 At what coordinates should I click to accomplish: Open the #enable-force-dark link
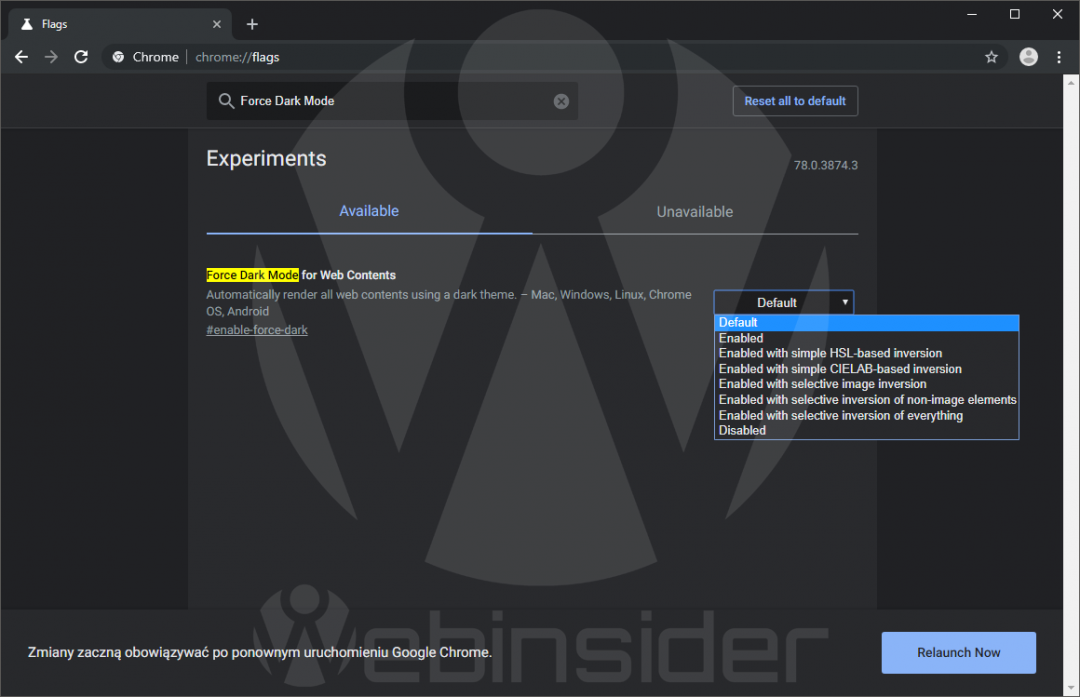pyautogui.click(x=257, y=330)
